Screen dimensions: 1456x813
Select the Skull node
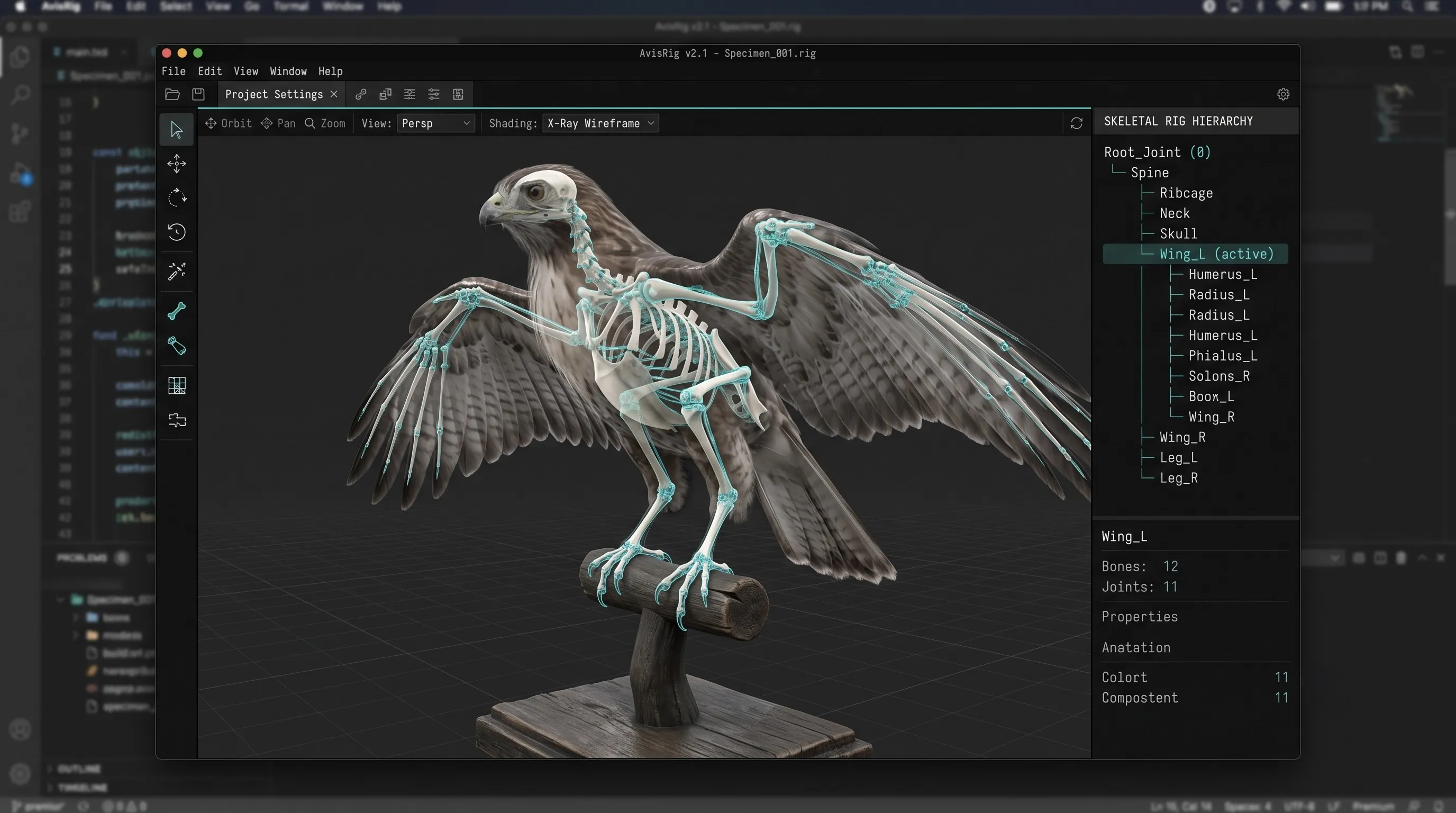(1178, 233)
